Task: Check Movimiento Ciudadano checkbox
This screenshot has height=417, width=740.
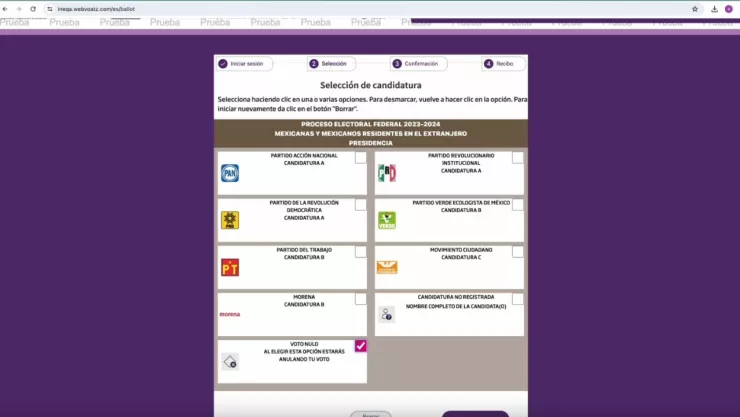Action: coord(518,252)
